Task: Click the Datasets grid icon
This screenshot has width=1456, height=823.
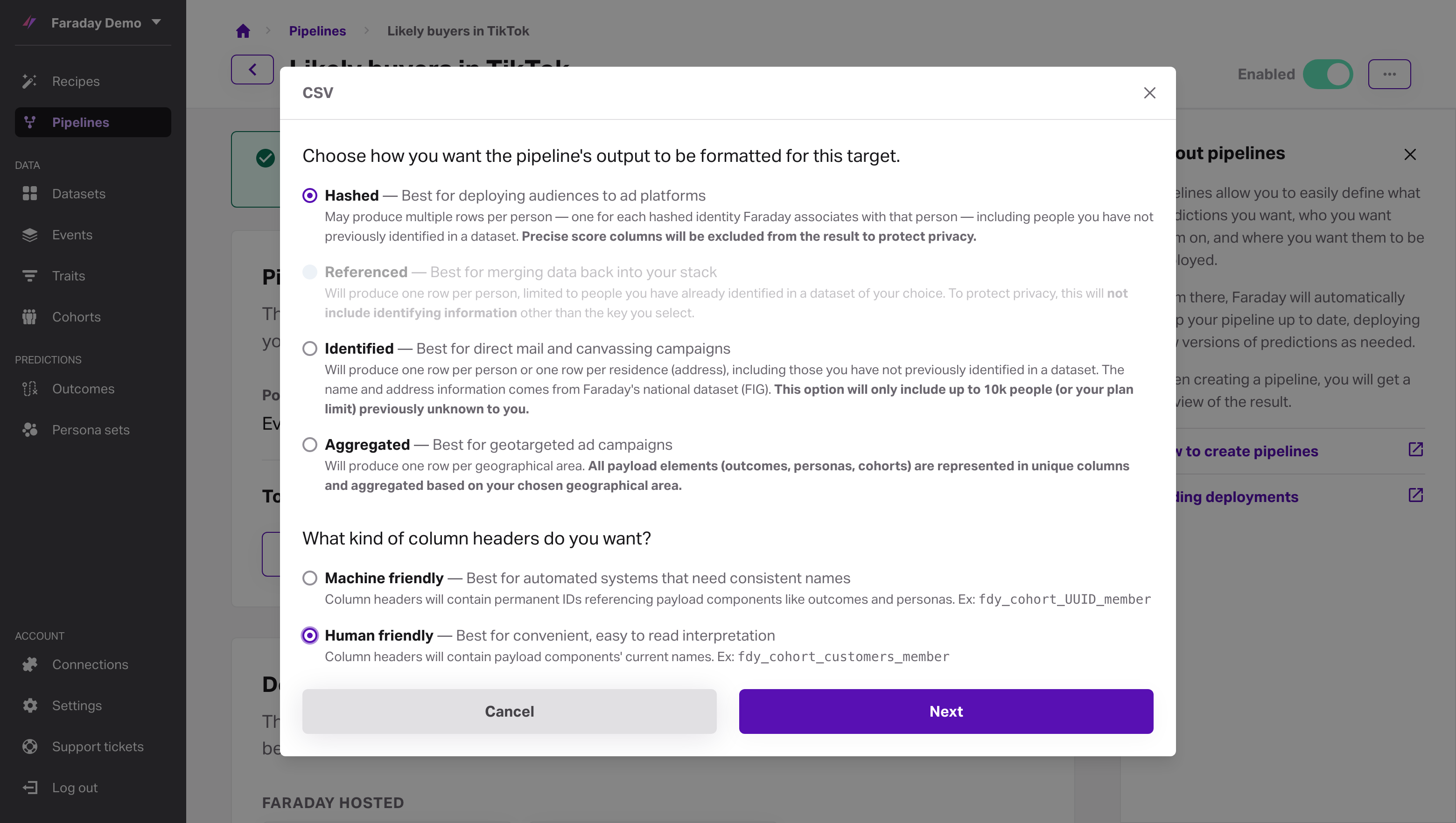Action: [29, 194]
